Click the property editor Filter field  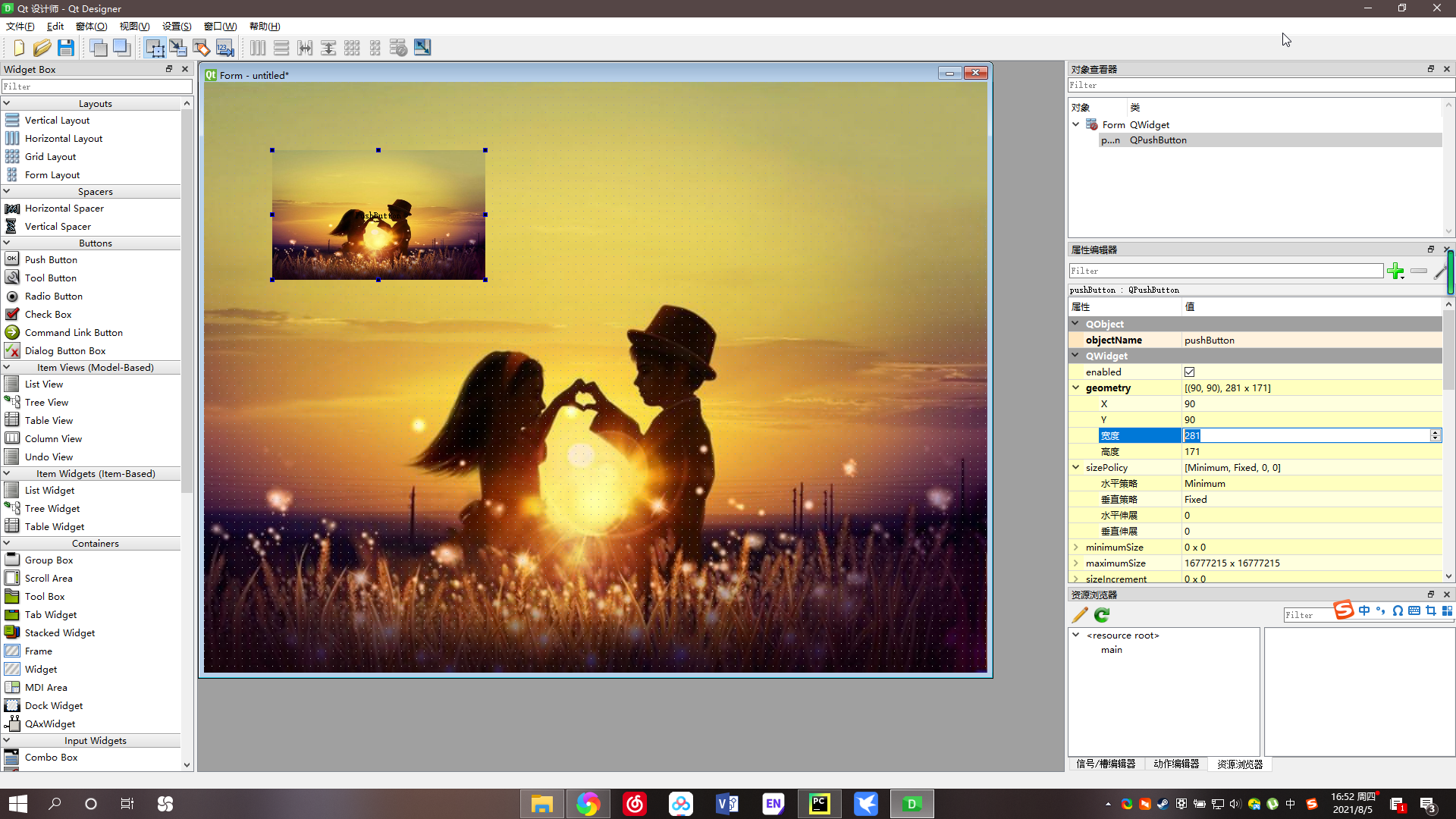(x=1226, y=271)
